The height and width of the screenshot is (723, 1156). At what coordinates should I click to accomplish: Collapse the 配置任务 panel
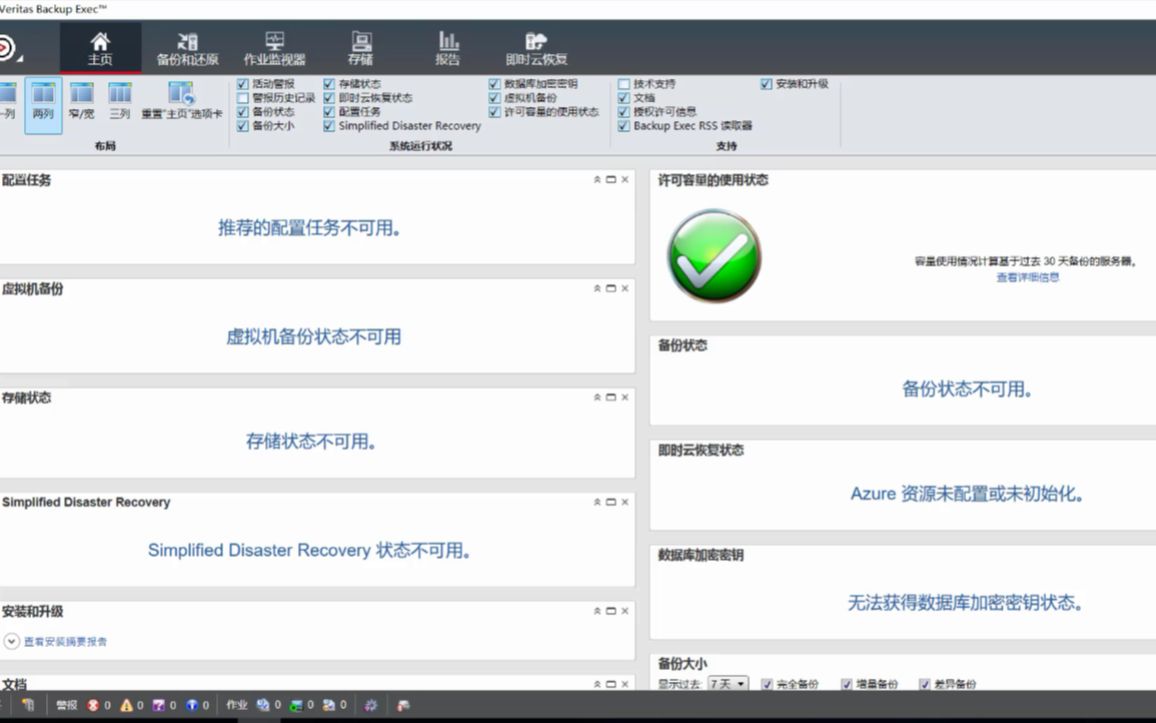pos(597,180)
